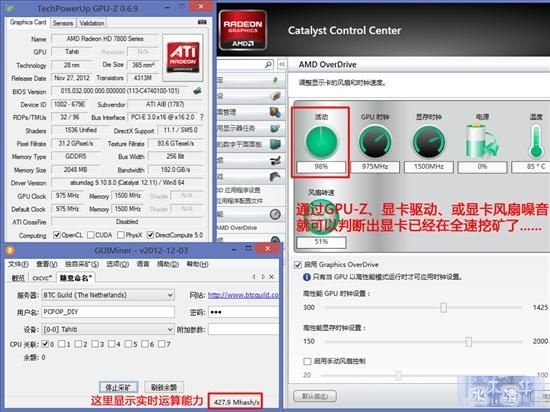
Task: Click the manual fan speed slider handle
Action: (398, 375)
